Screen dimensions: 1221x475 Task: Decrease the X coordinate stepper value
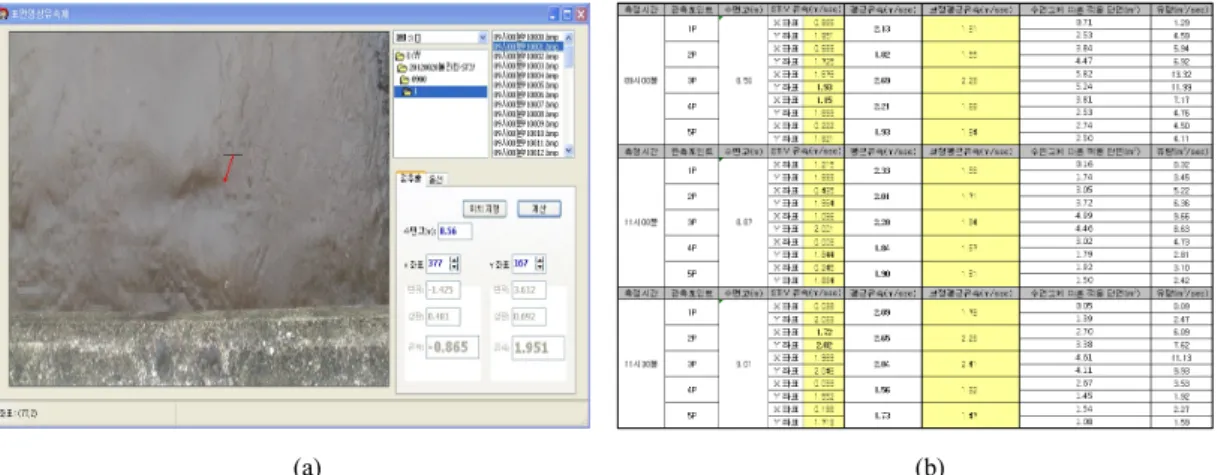pyautogui.click(x=455, y=268)
